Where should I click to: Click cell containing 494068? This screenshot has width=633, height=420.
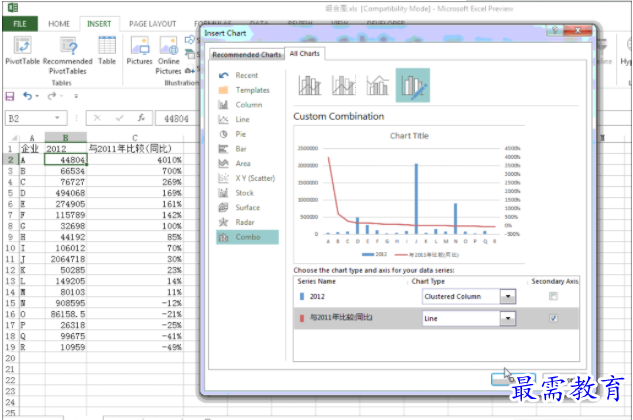click(x=66, y=193)
